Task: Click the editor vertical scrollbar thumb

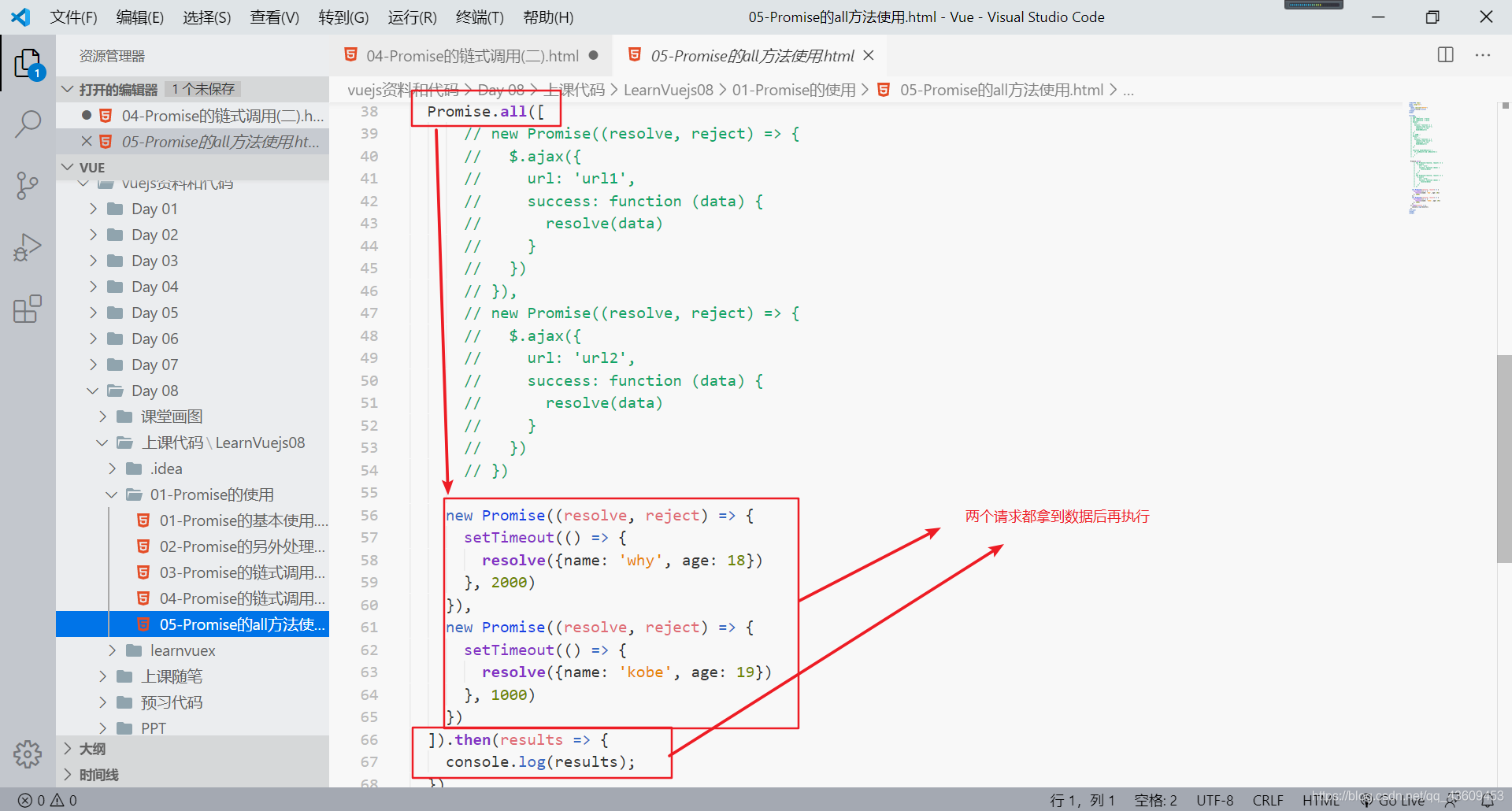Action: [x=1504, y=459]
